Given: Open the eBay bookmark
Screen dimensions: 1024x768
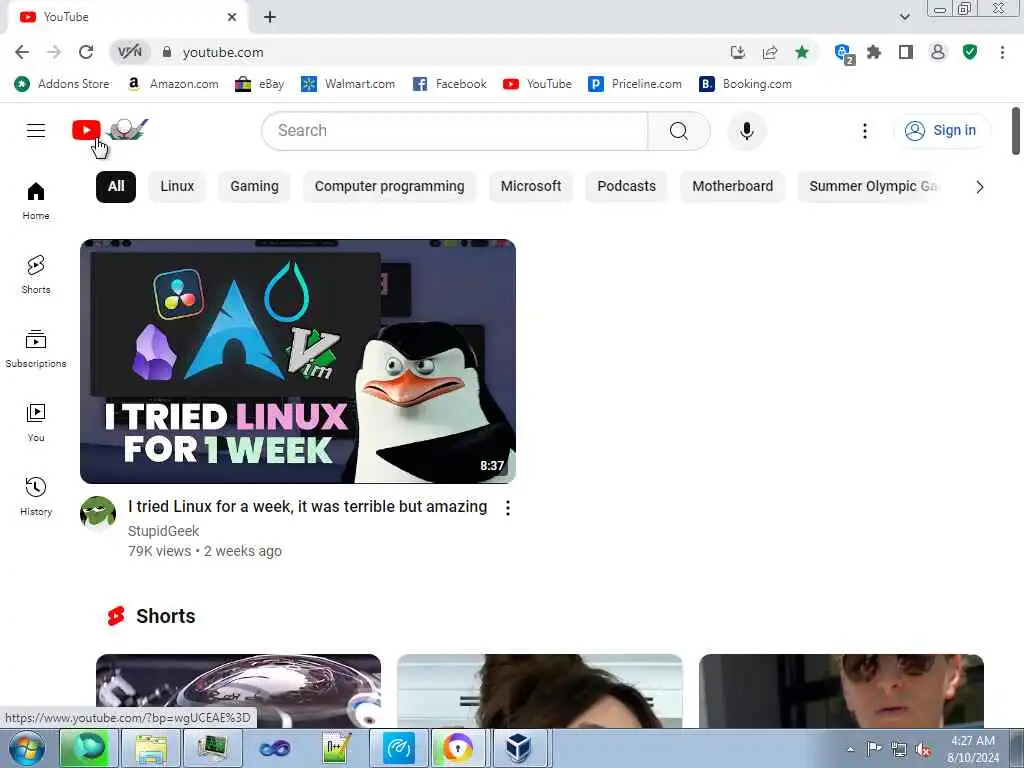Looking at the screenshot, I should pos(259,84).
